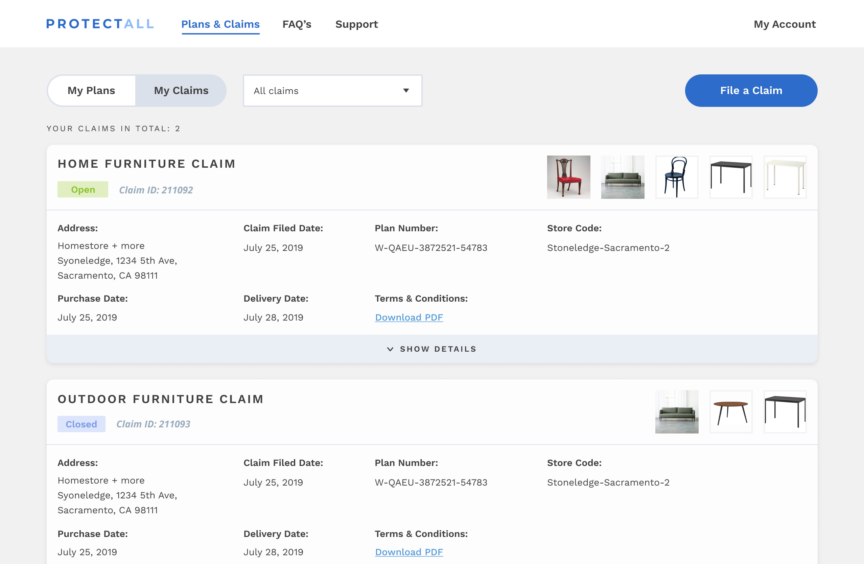The width and height of the screenshot is (864, 564).
Task: Click Home Furniture Claim's store code Stoneledge-Sacramento-2
Action: [x=608, y=248]
